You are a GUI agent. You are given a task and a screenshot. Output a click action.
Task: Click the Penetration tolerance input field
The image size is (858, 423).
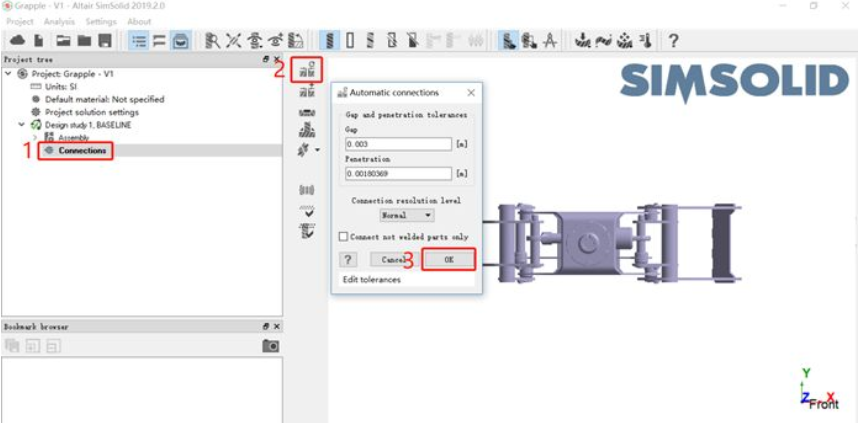pyautogui.click(x=398, y=174)
